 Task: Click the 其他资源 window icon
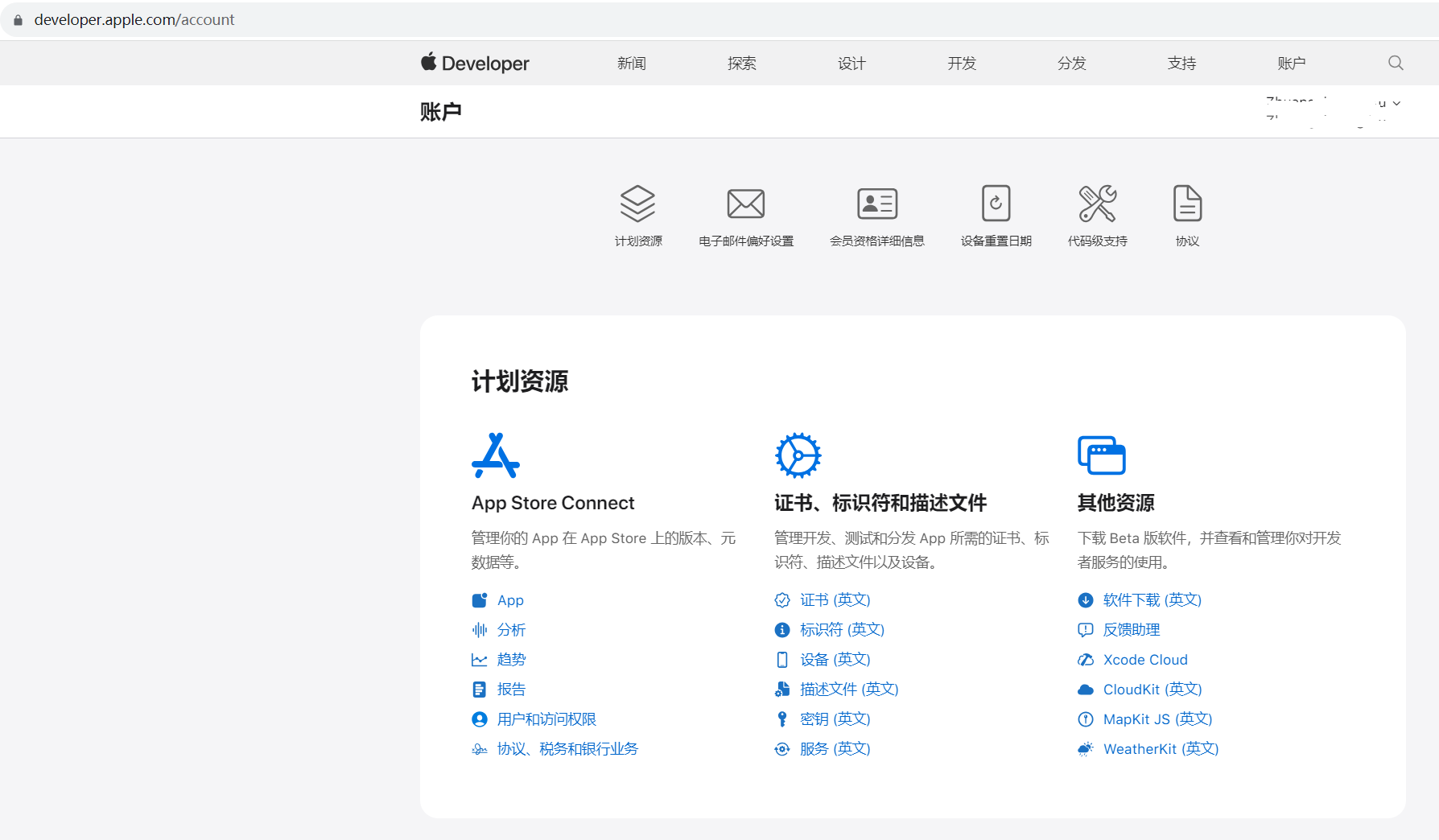coord(1102,455)
